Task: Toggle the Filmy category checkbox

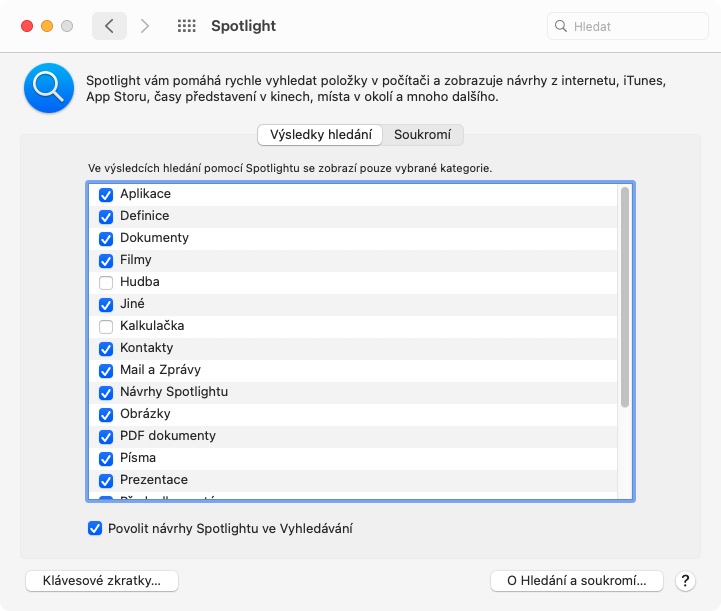Action: click(106, 260)
